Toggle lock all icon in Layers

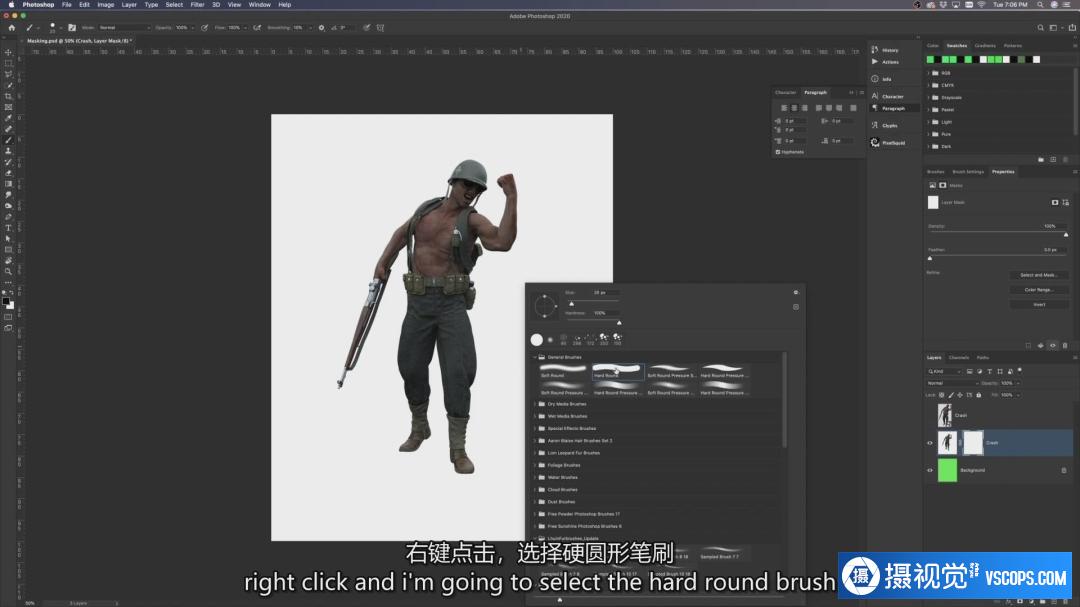[x=979, y=395]
